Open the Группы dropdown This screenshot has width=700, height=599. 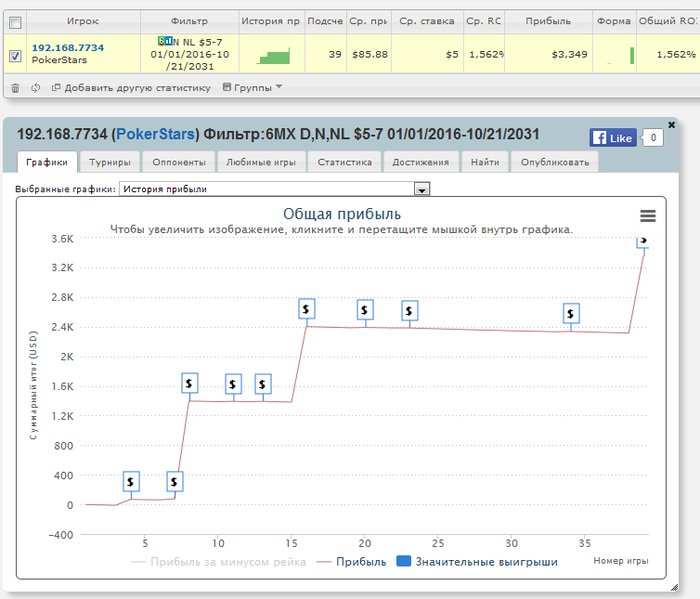pyautogui.click(x=252, y=87)
